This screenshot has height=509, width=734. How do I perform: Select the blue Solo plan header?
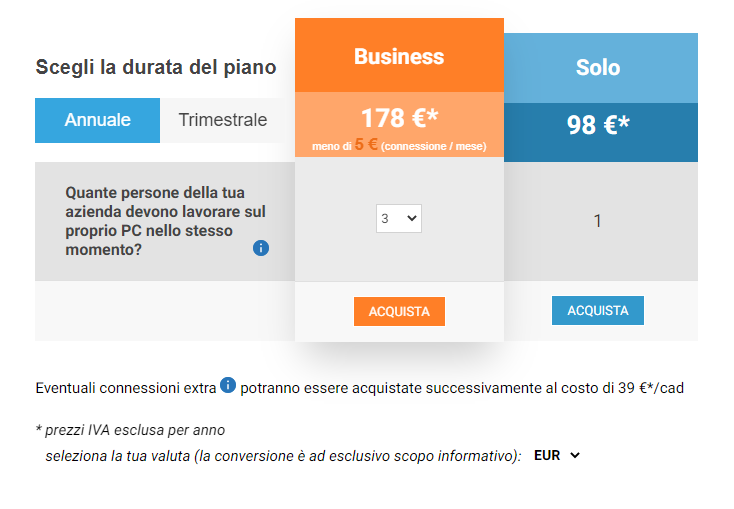coord(601,68)
